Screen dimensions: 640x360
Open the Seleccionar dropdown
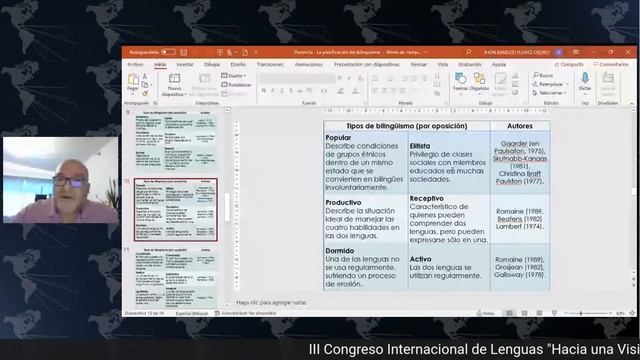(x=549, y=93)
